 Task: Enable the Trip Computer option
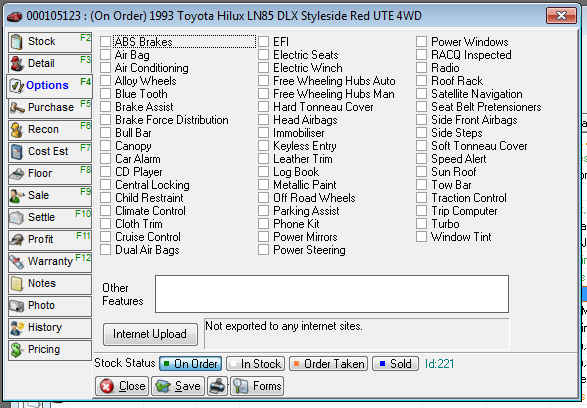pyautogui.click(x=422, y=211)
